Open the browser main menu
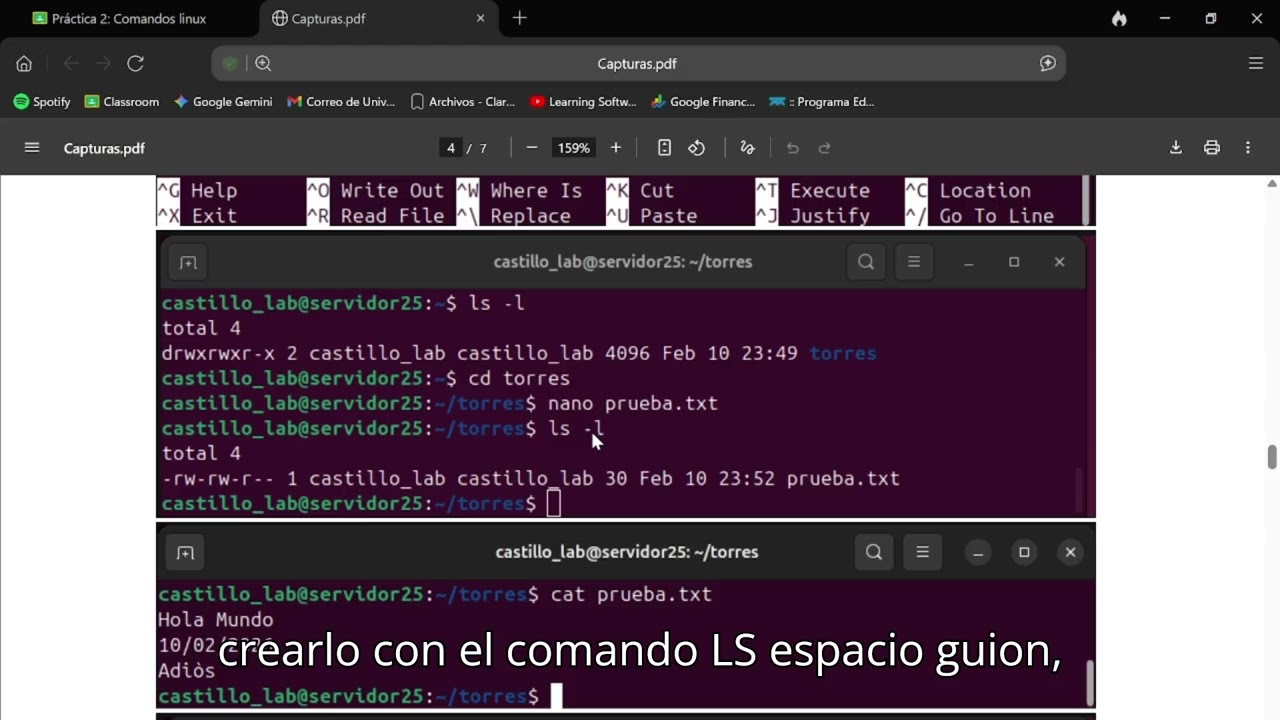The height and width of the screenshot is (720, 1280). click(x=1256, y=63)
